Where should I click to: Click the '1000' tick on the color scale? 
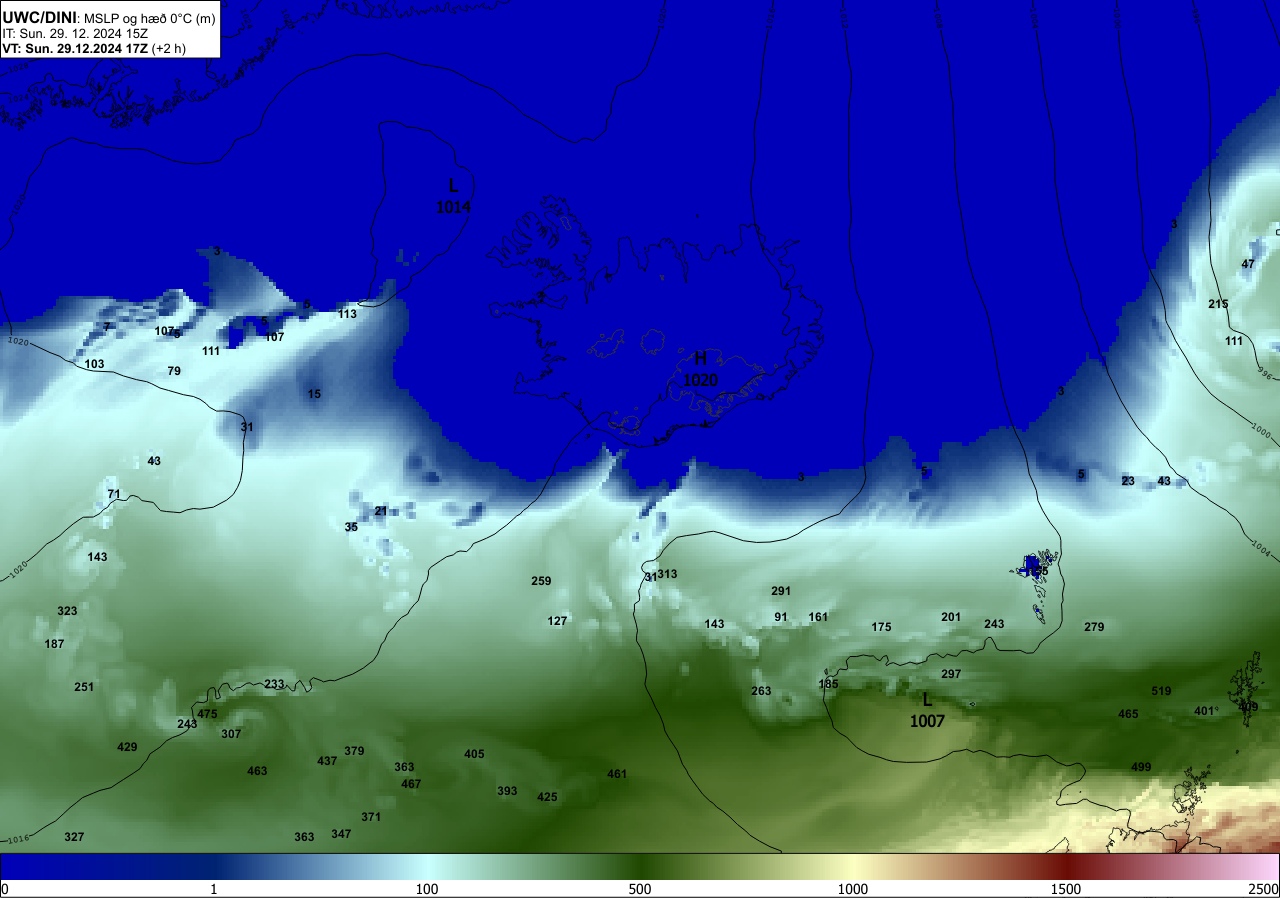853,889
